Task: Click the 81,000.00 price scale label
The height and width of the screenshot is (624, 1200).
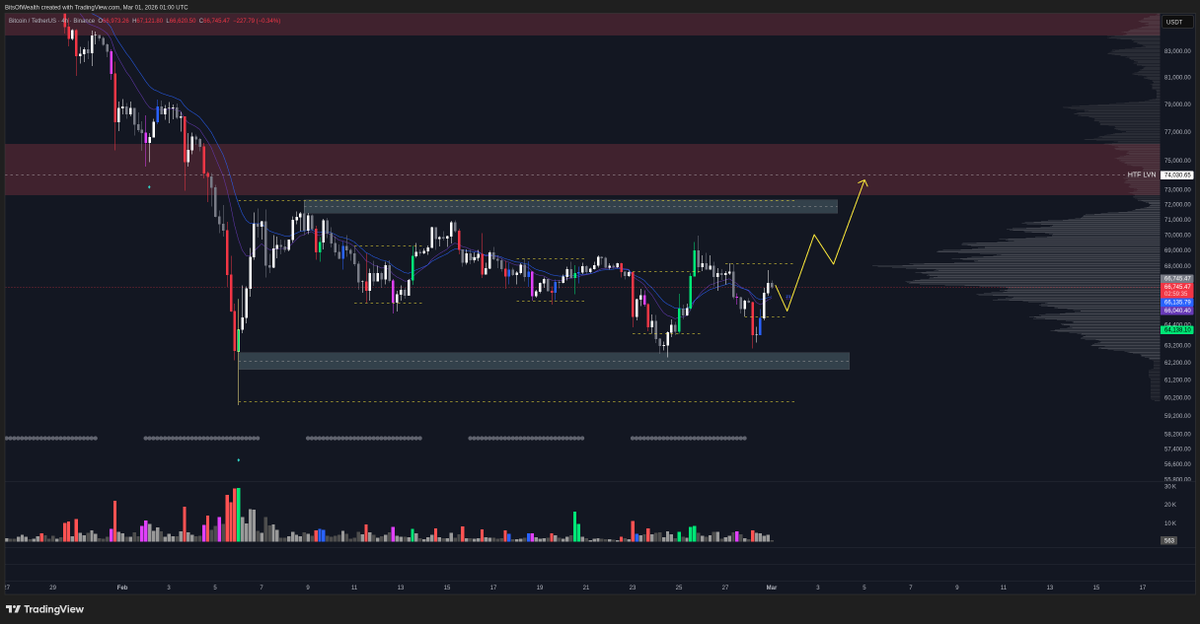Action: [x=1175, y=77]
